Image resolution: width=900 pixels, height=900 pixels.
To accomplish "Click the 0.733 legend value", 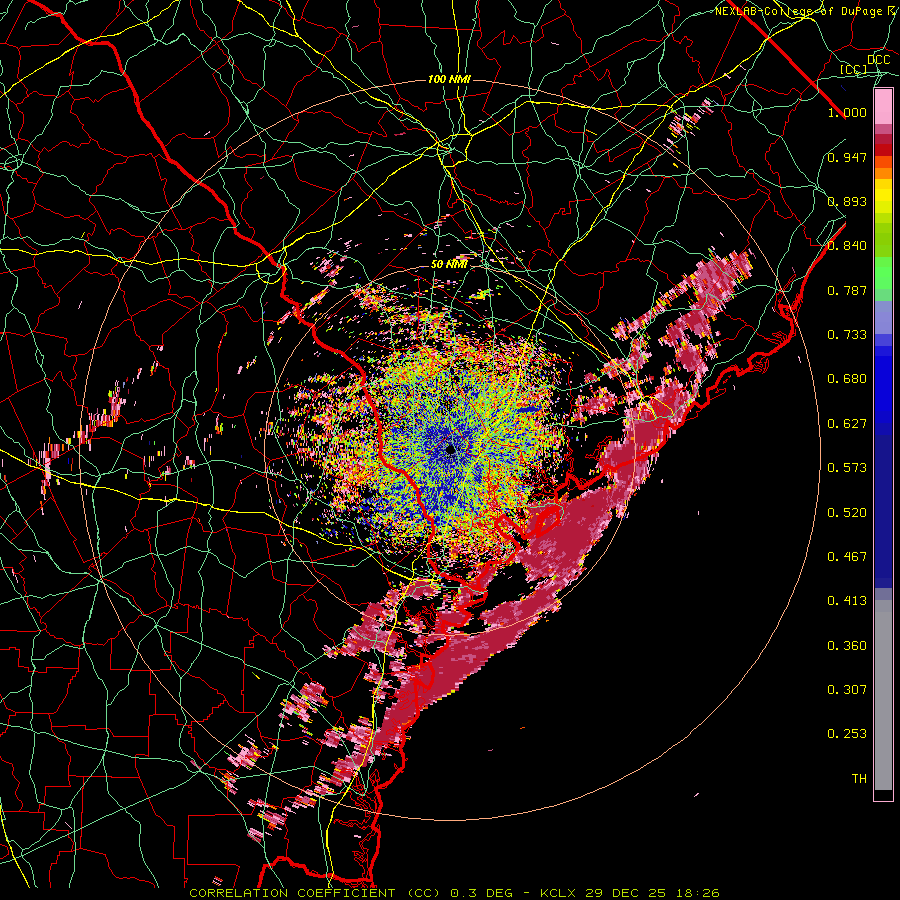I will click(847, 335).
